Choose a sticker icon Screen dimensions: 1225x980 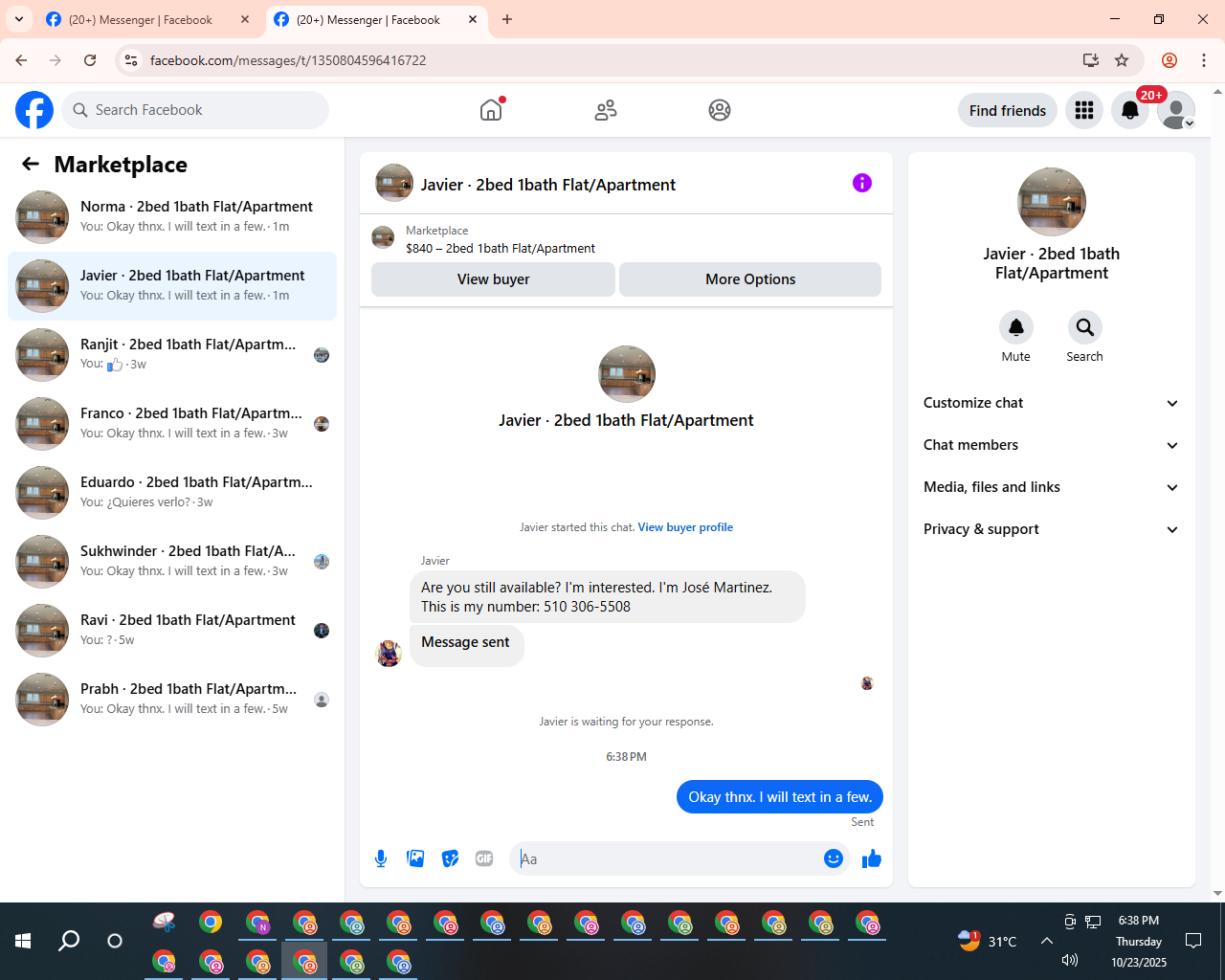coord(450,858)
